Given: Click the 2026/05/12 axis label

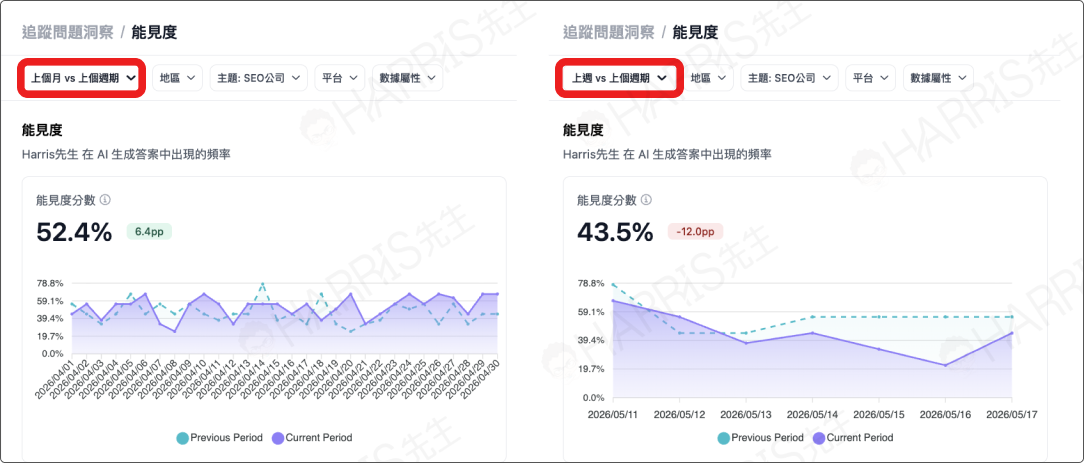Looking at the screenshot, I should [x=680, y=415].
